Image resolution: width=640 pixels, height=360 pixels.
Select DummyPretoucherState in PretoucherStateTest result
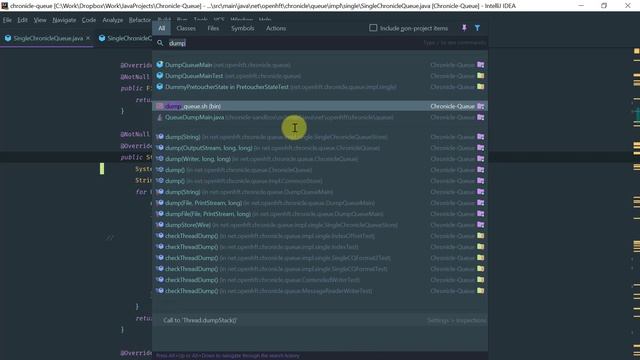point(320,87)
